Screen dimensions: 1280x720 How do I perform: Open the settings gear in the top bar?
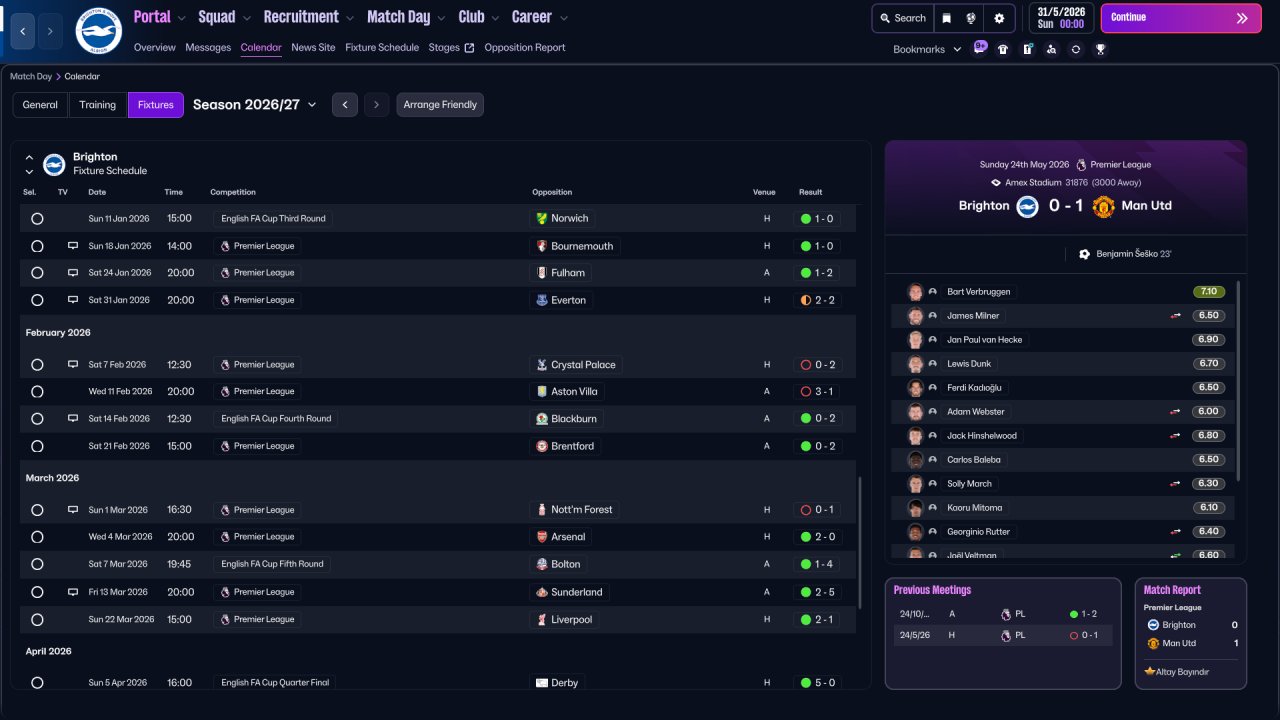point(999,18)
